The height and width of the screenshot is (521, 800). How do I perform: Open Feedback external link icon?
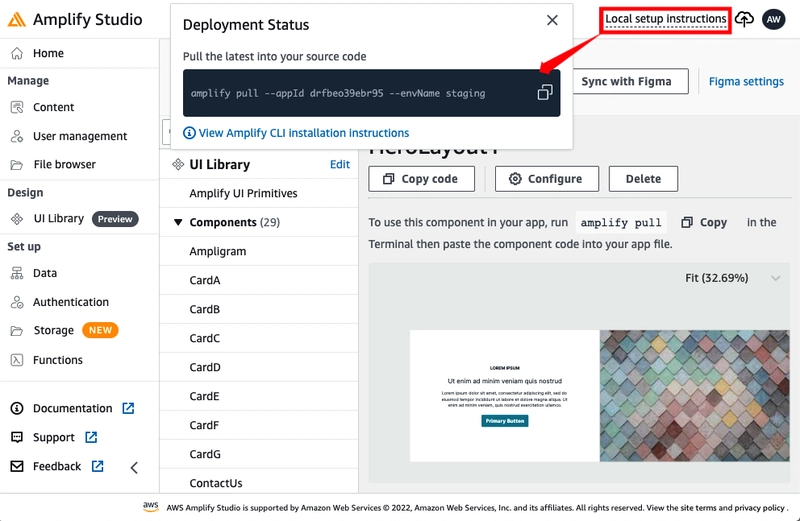(97, 466)
